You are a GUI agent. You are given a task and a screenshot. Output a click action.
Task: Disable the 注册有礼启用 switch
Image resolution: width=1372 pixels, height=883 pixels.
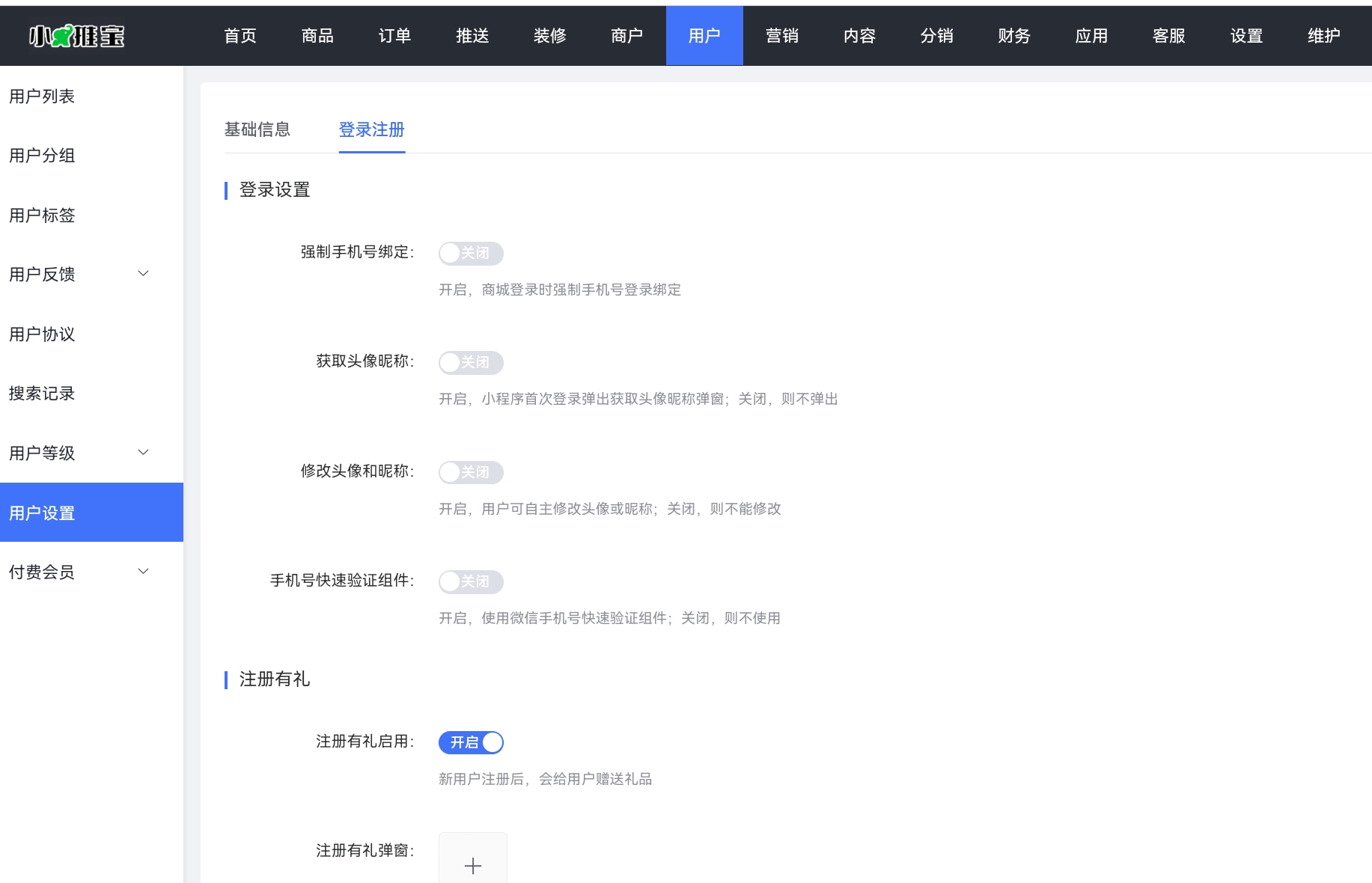pos(470,742)
